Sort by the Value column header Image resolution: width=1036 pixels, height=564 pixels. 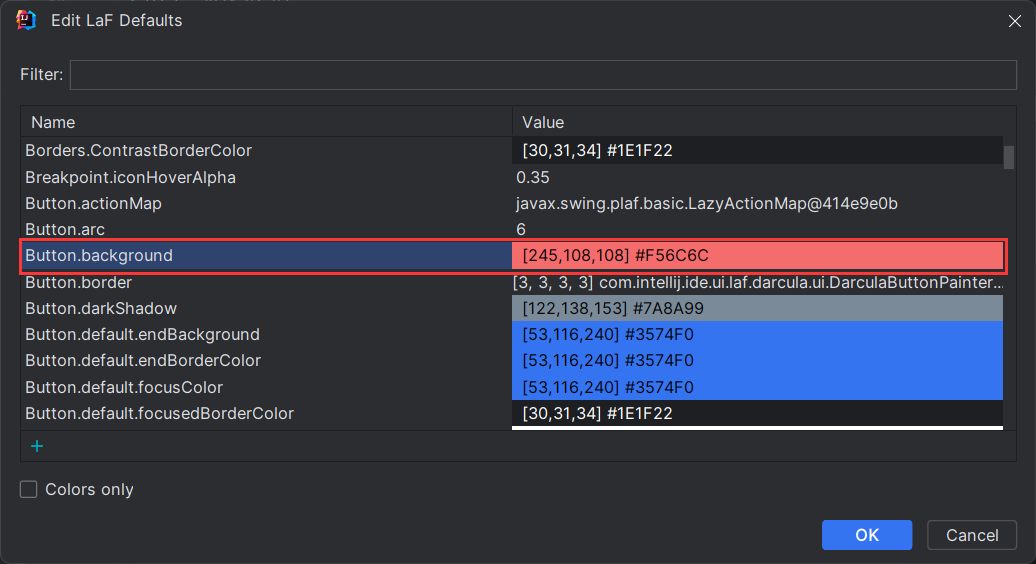click(763, 122)
